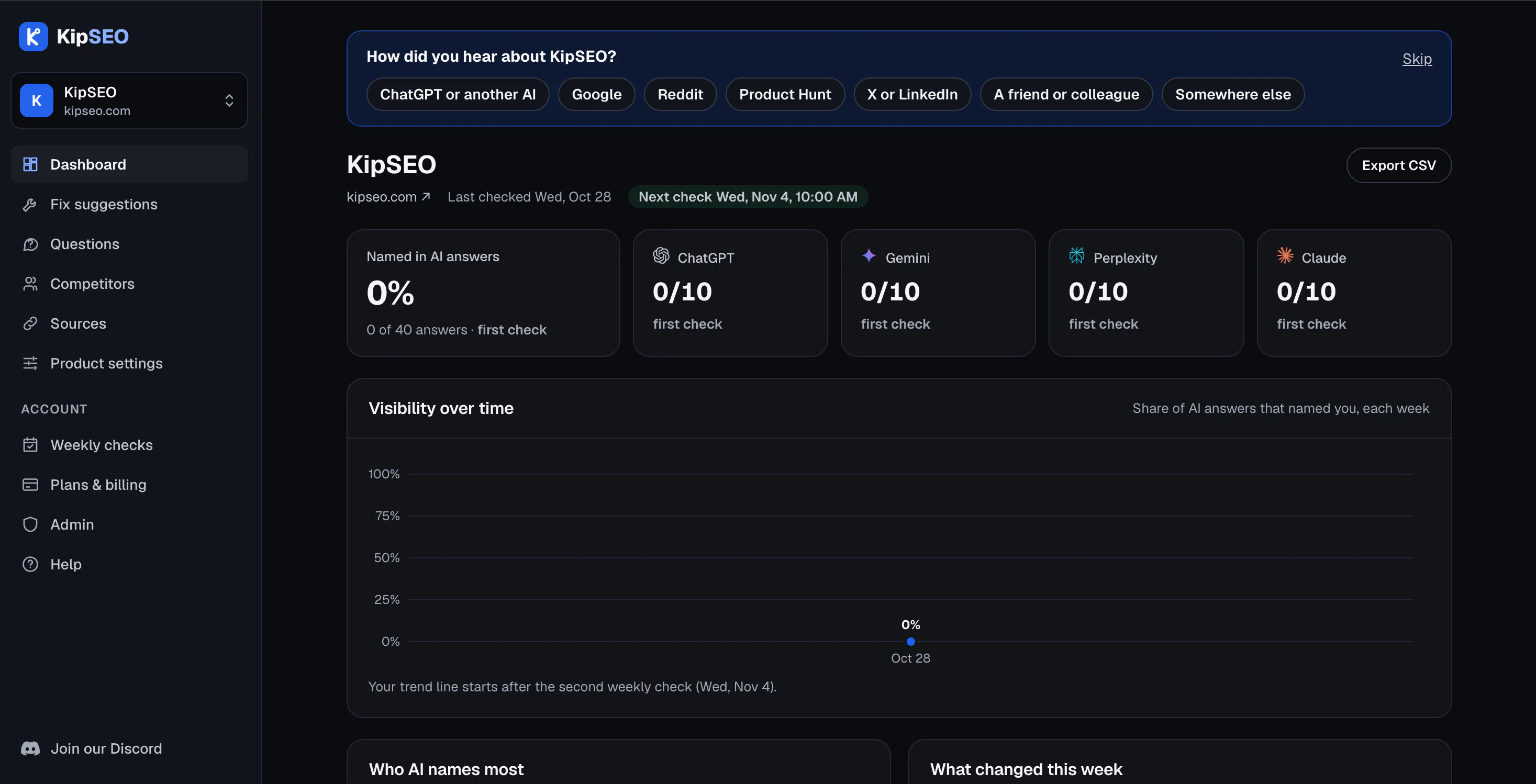Click the Fix suggestions wrench icon
The image size is (1536, 784).
pos(30,205)
